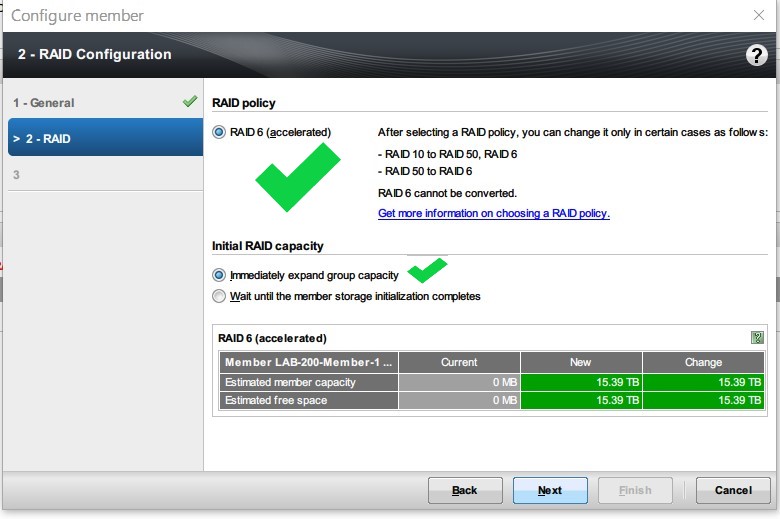Select step 2 - RAID in sidebar

[105, 138]
